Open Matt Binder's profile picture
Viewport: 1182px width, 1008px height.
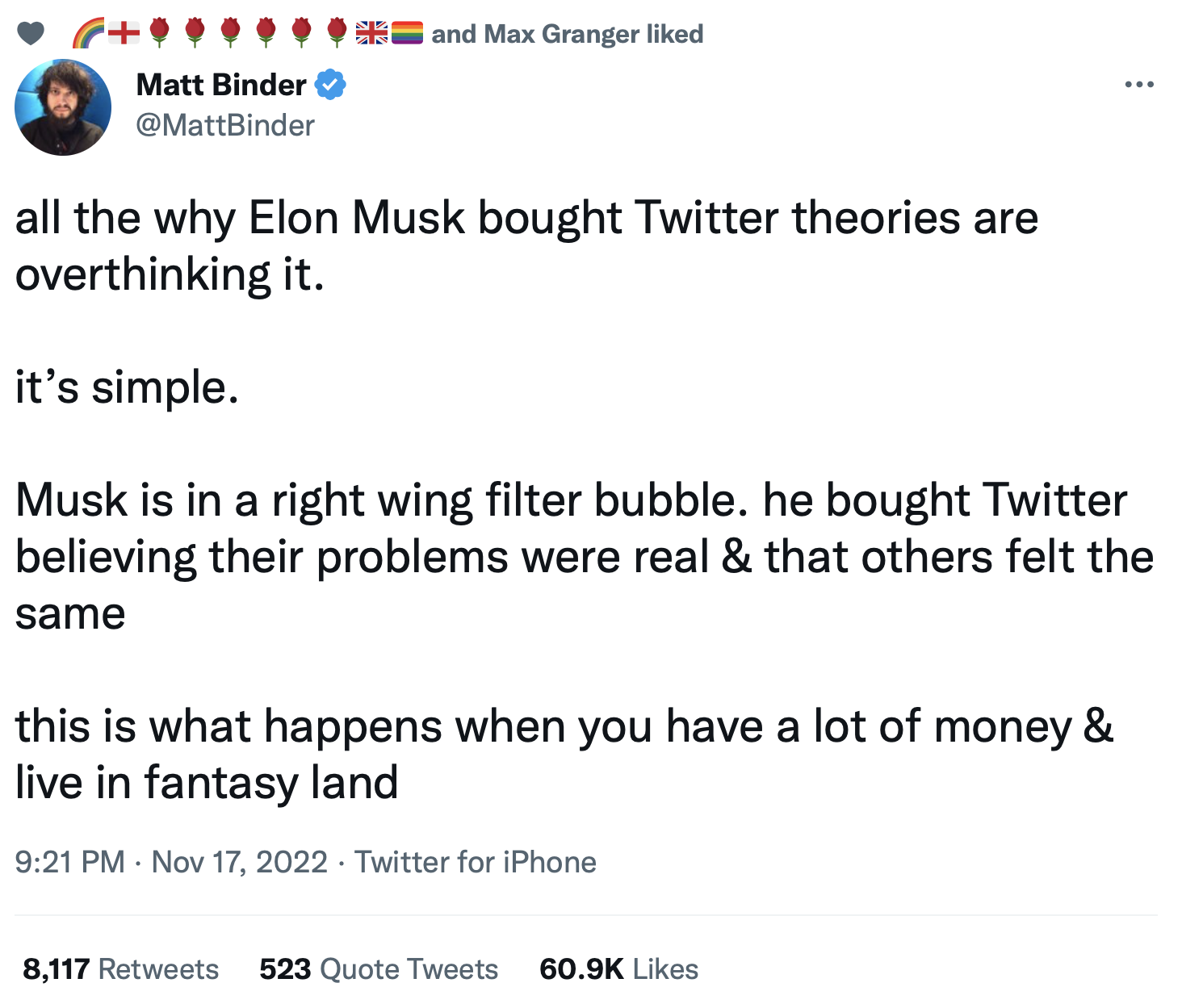tap(63, 107)
